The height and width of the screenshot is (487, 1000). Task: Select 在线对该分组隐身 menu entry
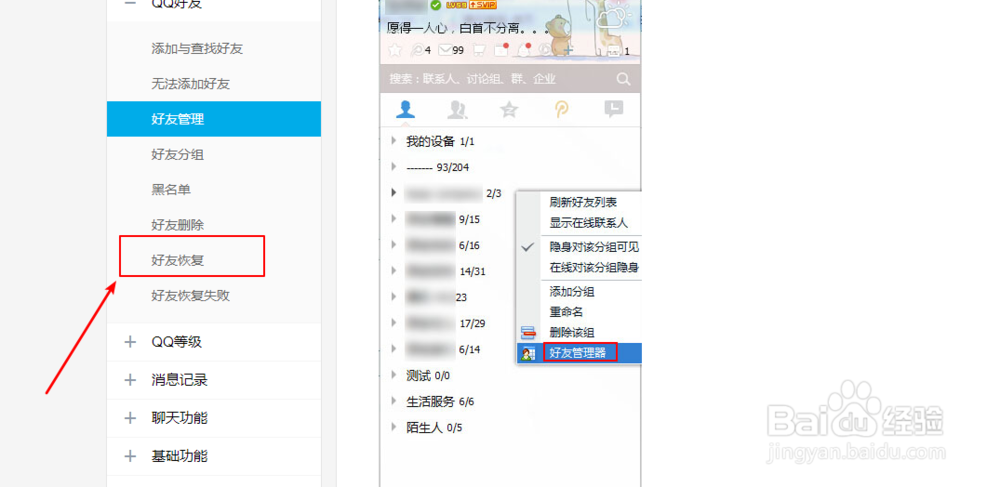[579, 267]
